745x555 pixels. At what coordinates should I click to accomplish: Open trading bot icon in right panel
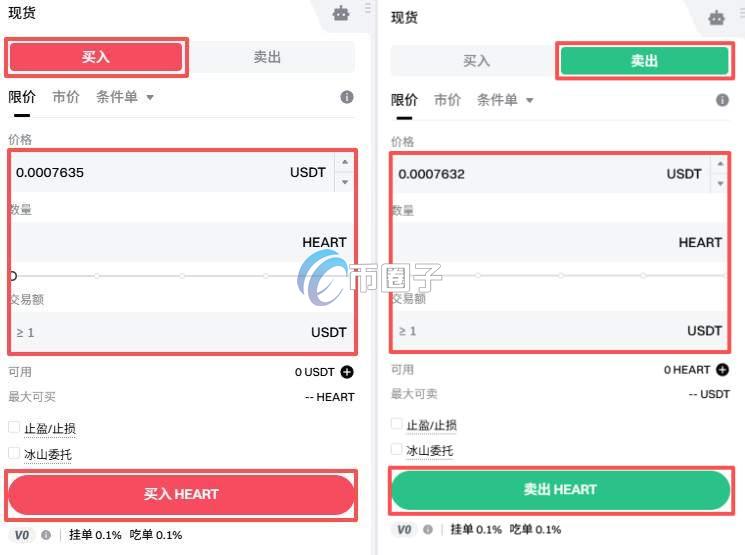(x=716, y=18)
